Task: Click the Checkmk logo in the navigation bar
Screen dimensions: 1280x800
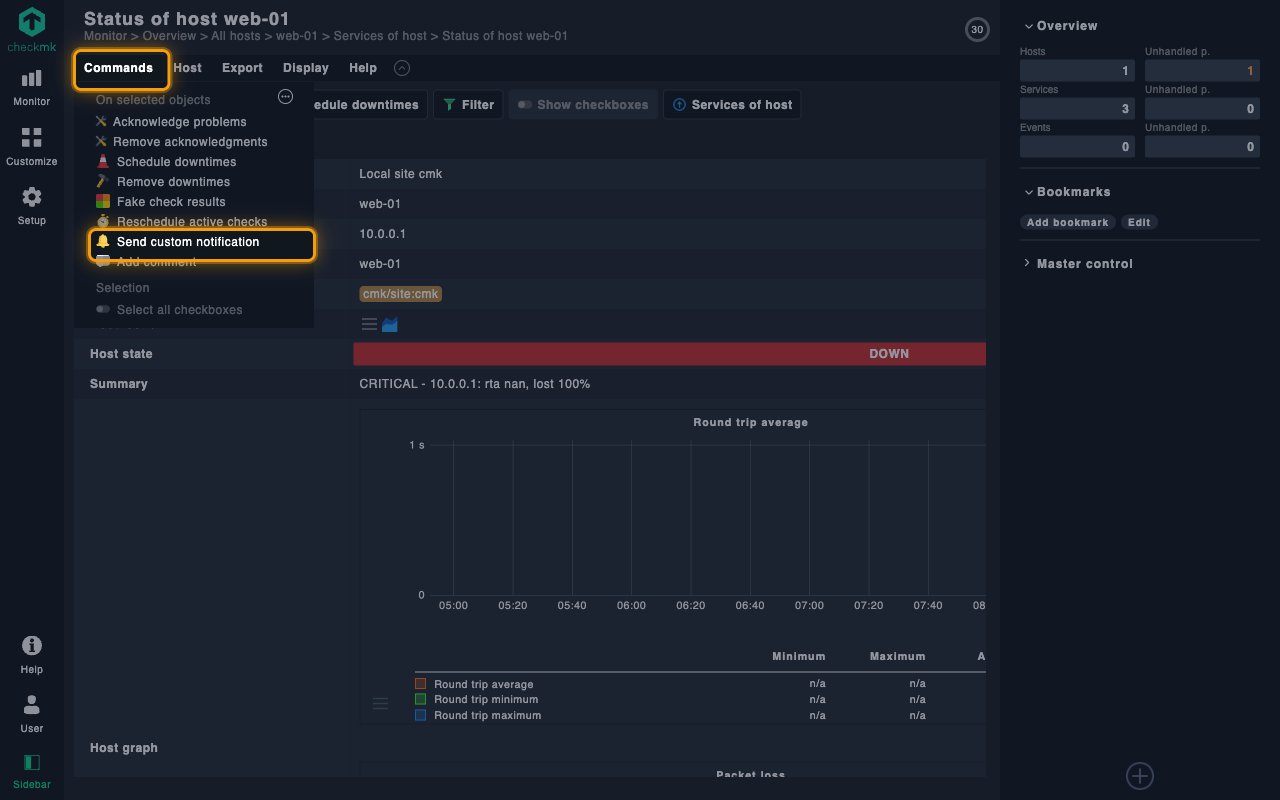Action: 32,31
